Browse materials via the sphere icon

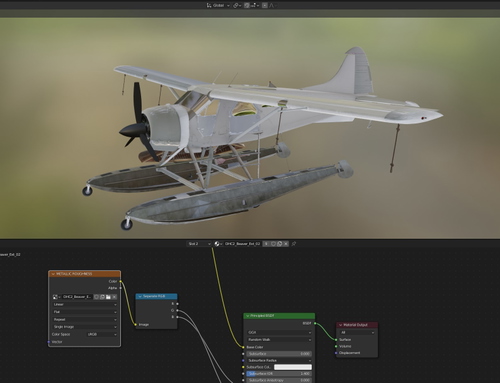click(218, 244)
